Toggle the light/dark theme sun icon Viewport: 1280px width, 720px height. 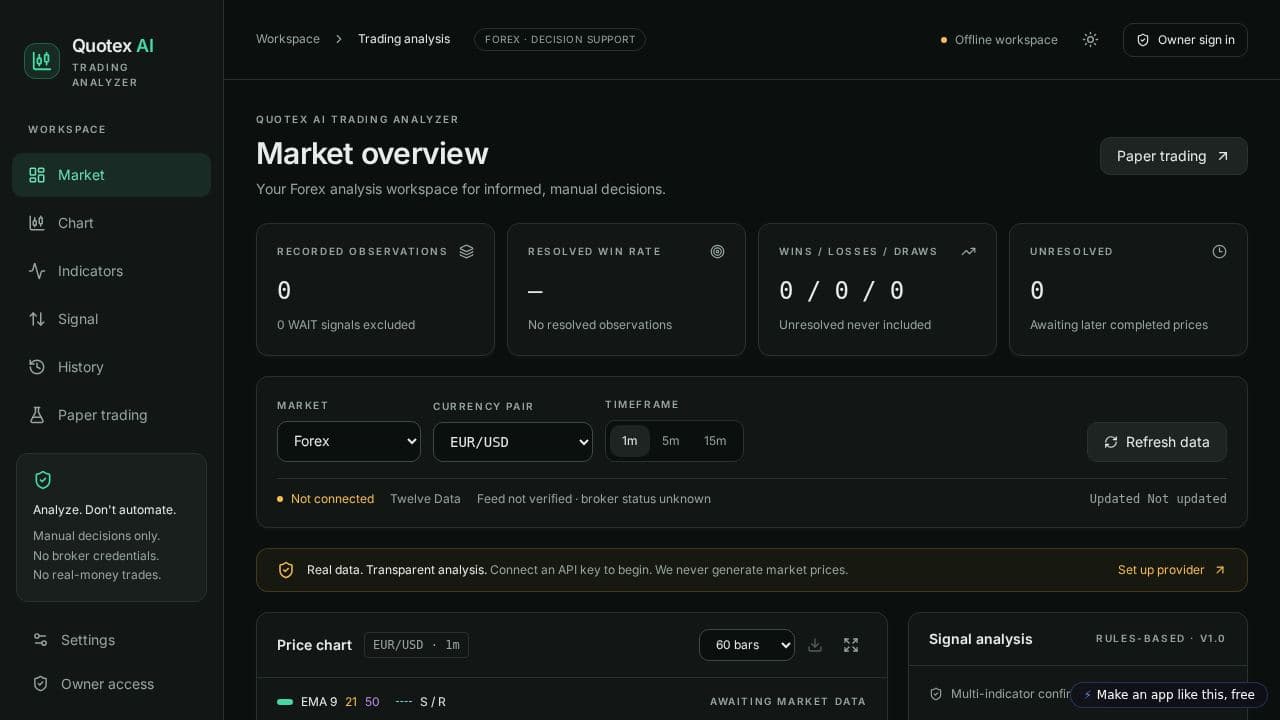[1090, 40]
